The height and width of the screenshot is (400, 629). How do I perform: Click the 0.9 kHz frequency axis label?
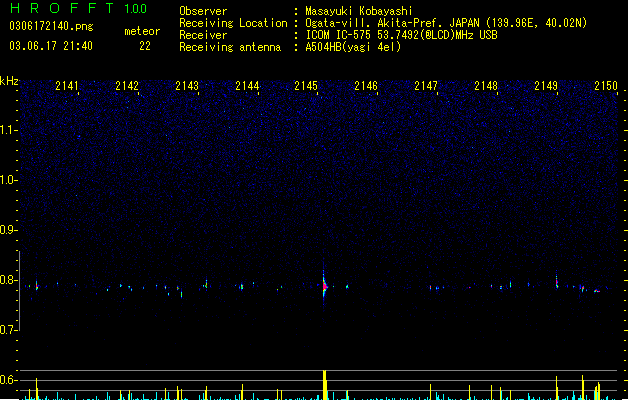pos(8,230)
